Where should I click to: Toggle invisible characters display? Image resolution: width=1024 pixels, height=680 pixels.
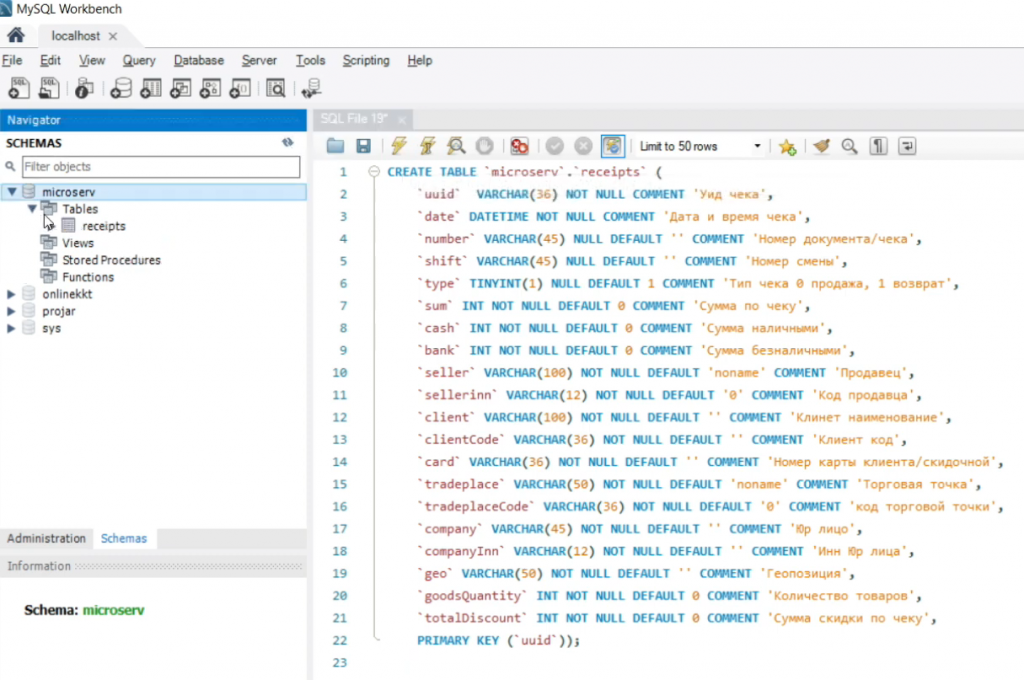pyautogui.click(x=878, y=146)
